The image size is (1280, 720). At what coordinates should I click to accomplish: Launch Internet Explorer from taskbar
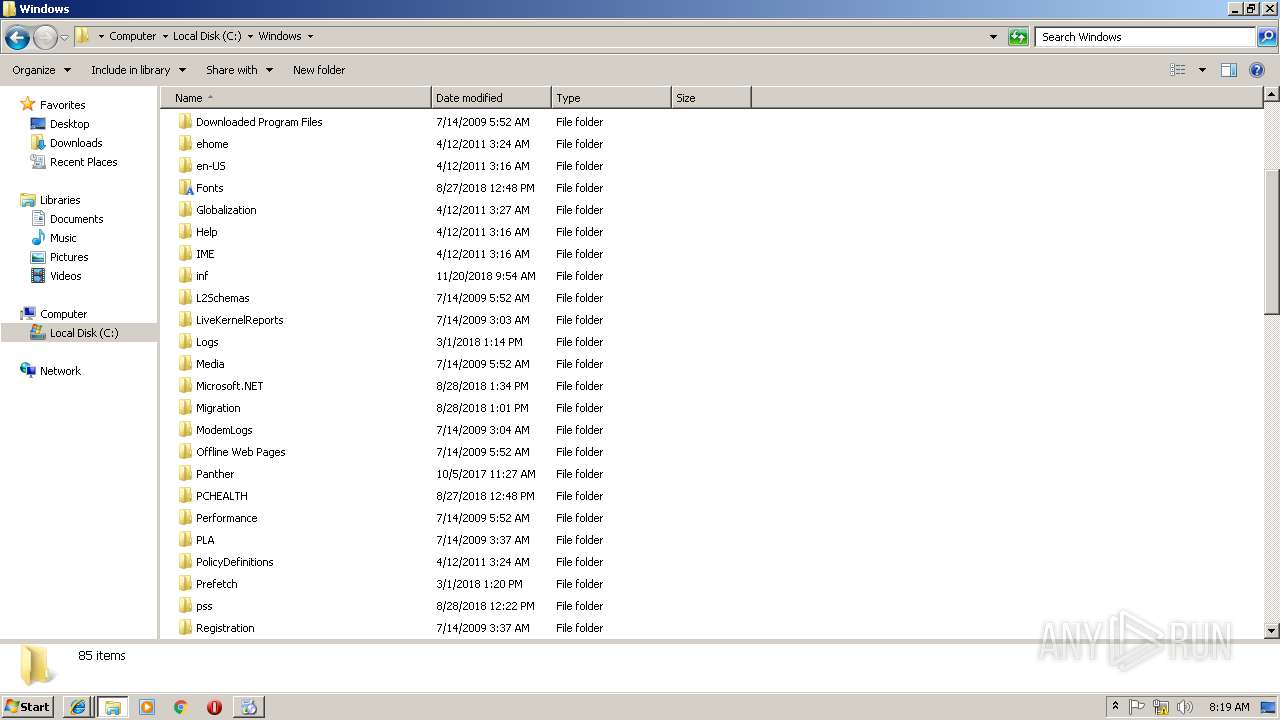point(78,707)
